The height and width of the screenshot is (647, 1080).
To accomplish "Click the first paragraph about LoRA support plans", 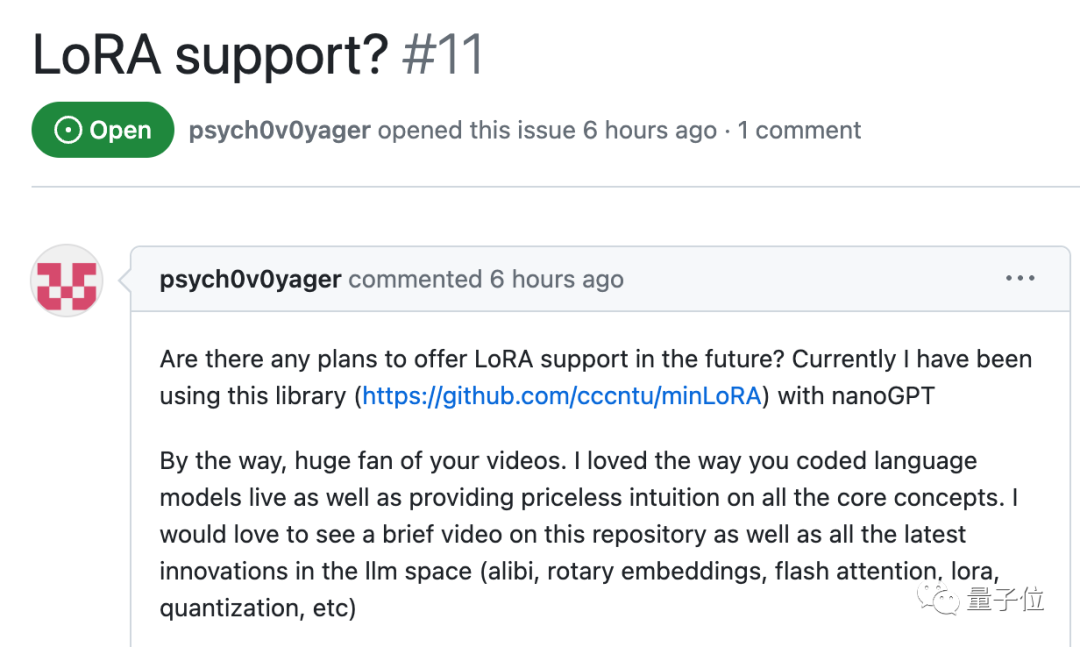I will [596, 378].
